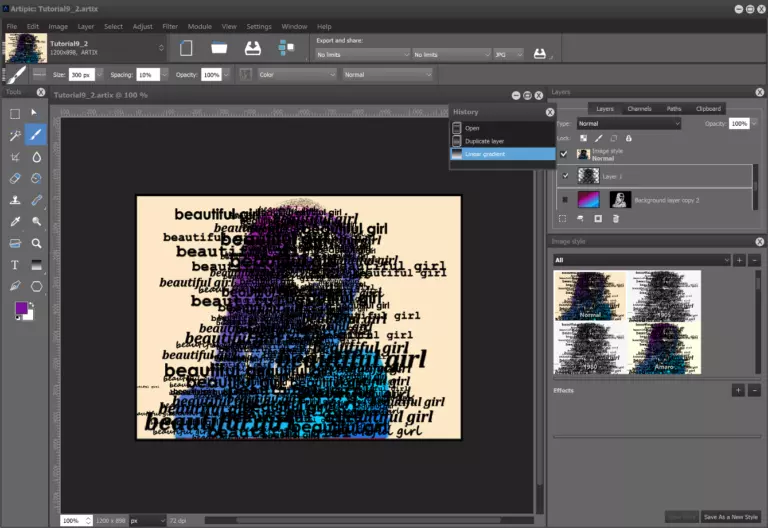
Task: Toggle Image style visibility checkbox
Action: pos(564,154)
